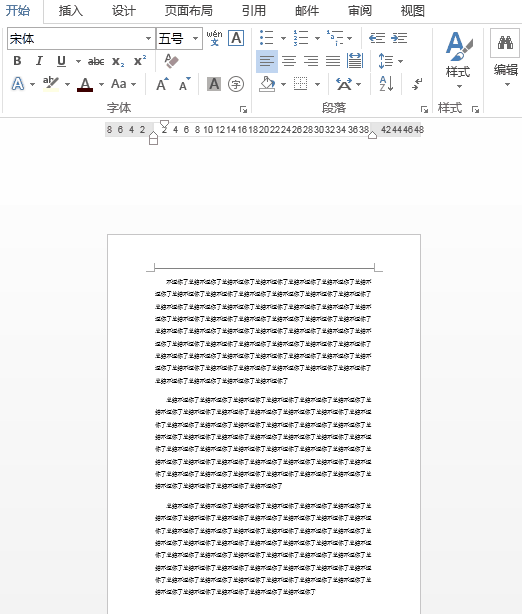Switch to 页面布局 tab
The height and width of the screenshot is (614, 522).
coord(188,11)
